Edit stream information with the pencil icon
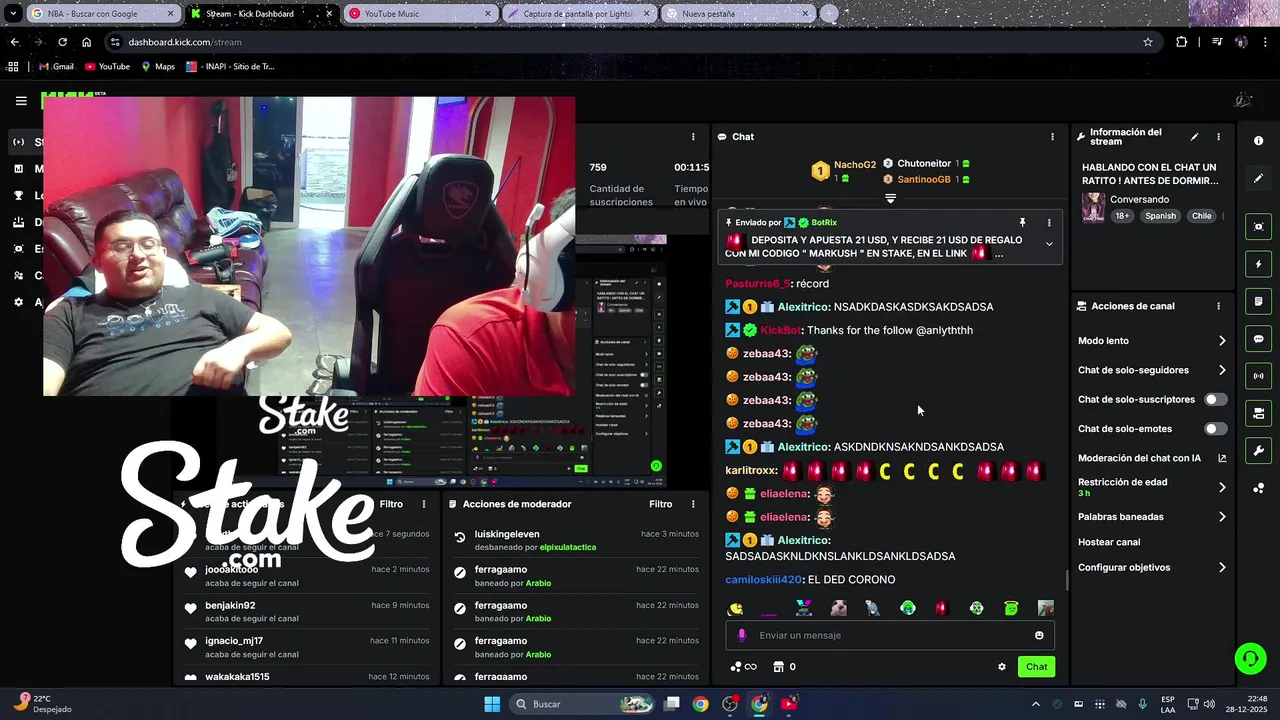This screenshot has height=720, width=1280. coord(1194,137)
